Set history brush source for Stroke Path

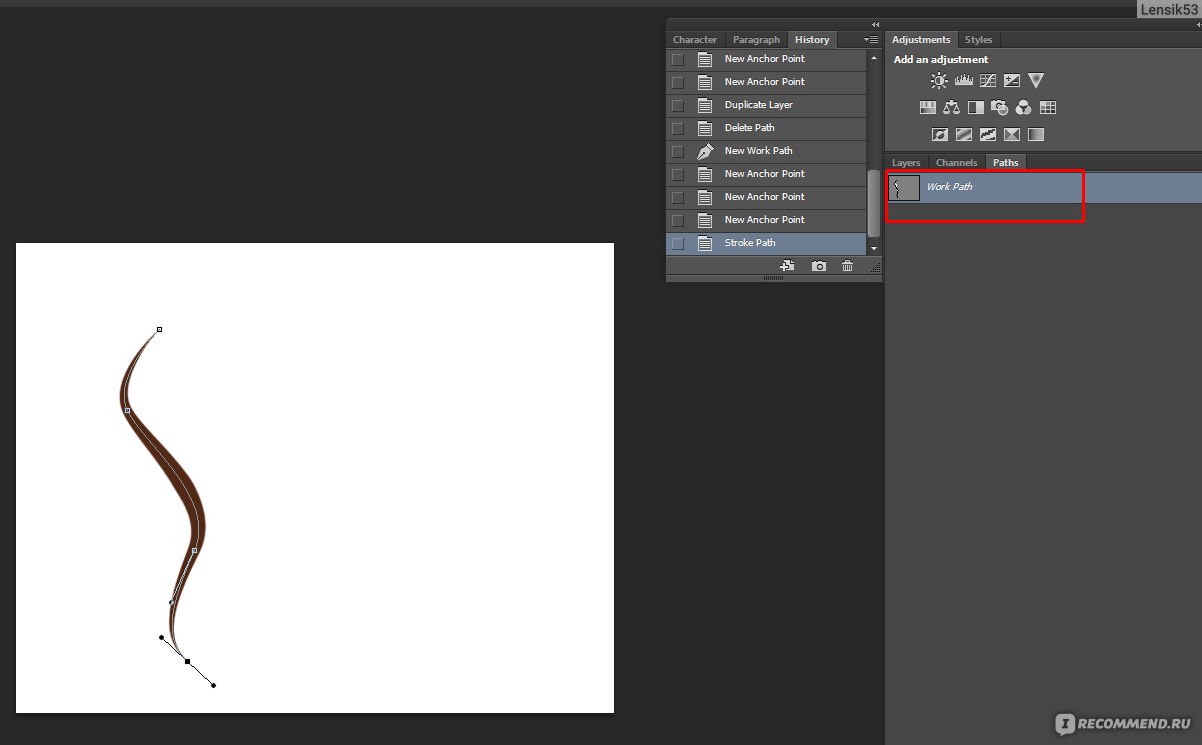[x=678, y=243]
